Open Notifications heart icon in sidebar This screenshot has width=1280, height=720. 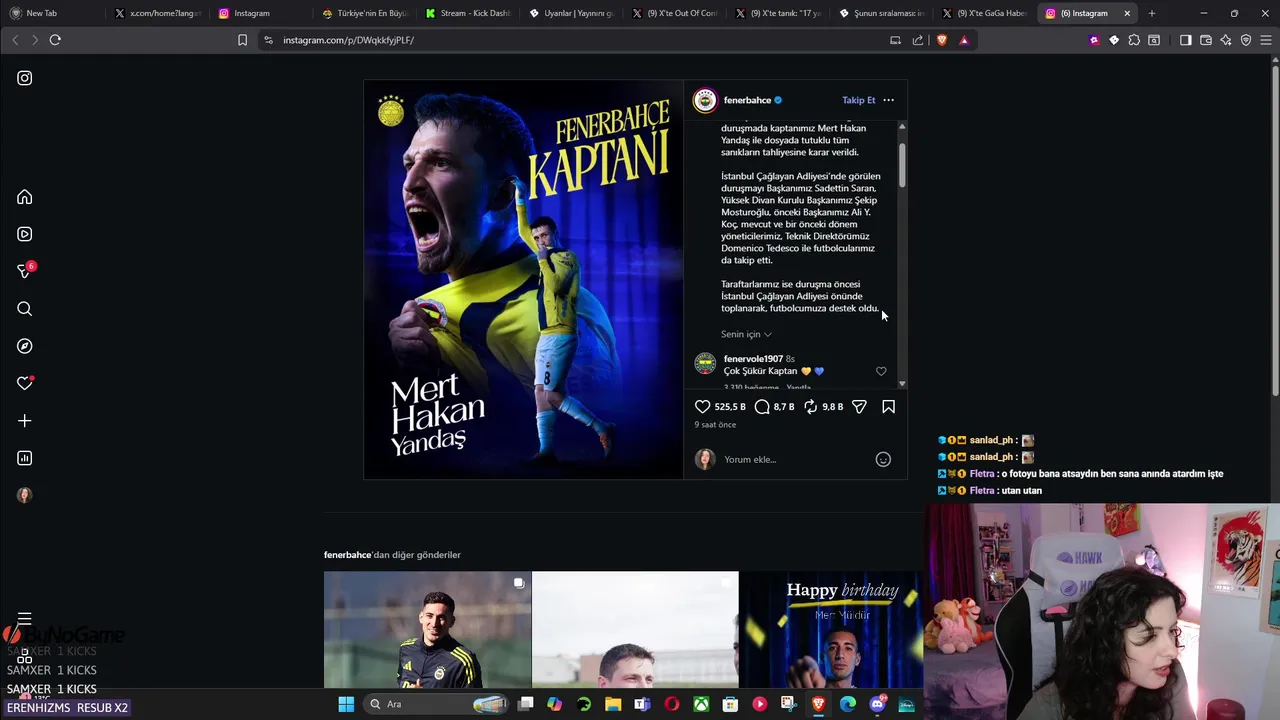click(x=25, y=383)
